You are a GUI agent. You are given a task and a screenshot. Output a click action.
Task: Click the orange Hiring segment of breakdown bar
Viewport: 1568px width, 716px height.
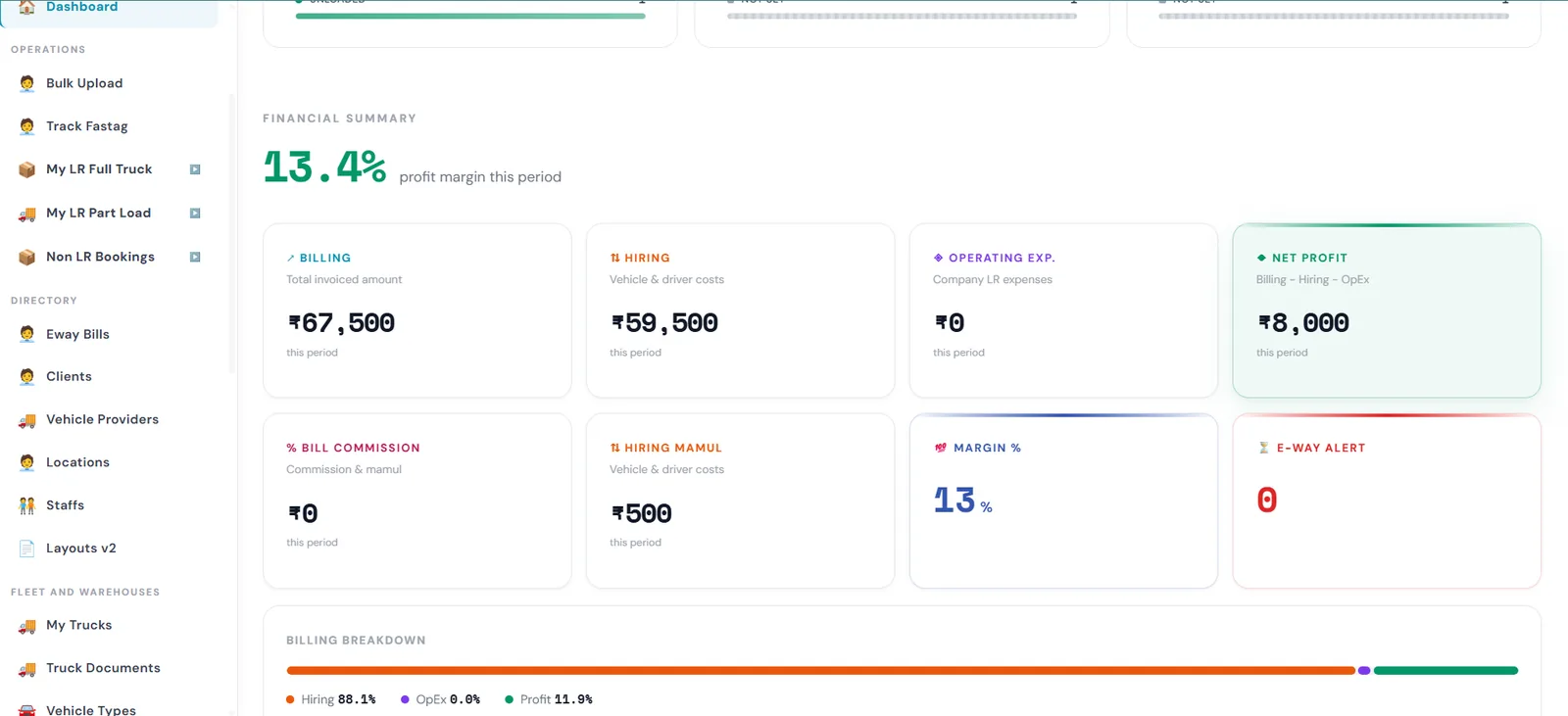(820, 671)
